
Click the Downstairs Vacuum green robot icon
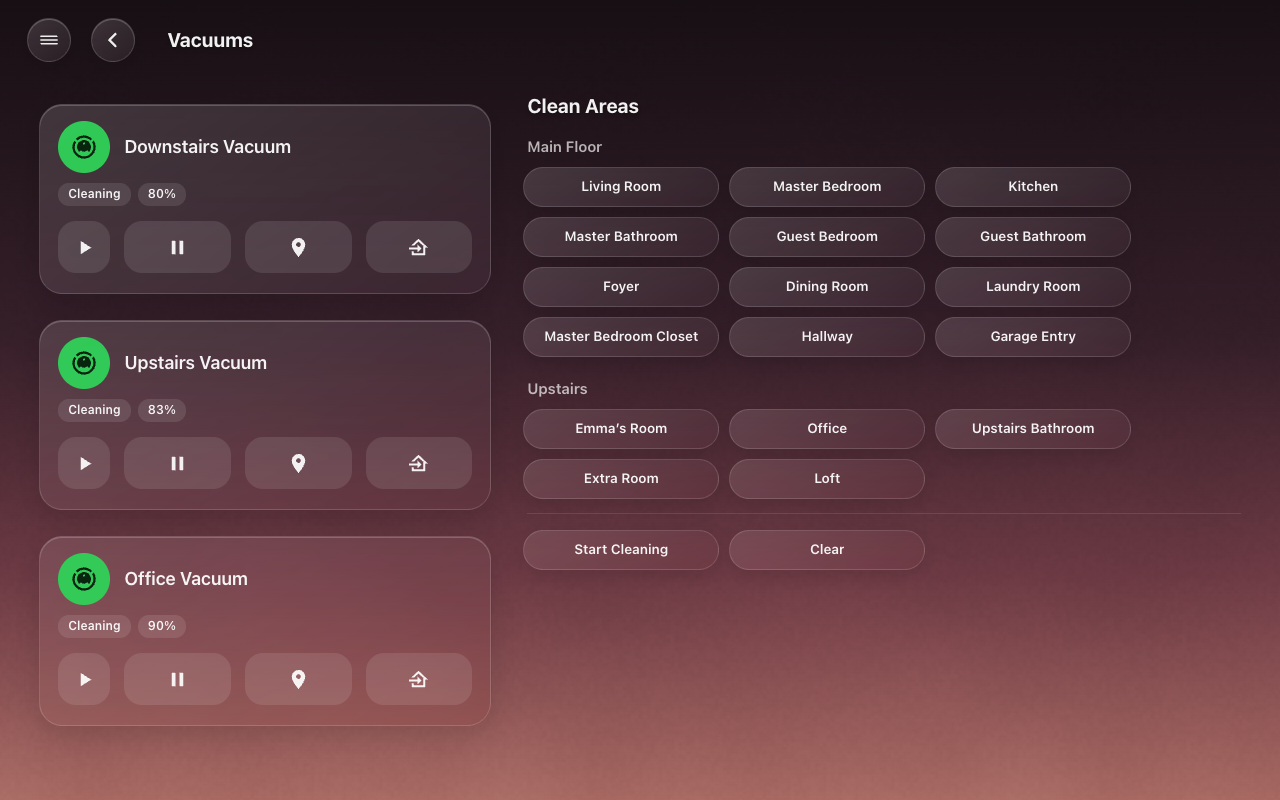[84, 147]
